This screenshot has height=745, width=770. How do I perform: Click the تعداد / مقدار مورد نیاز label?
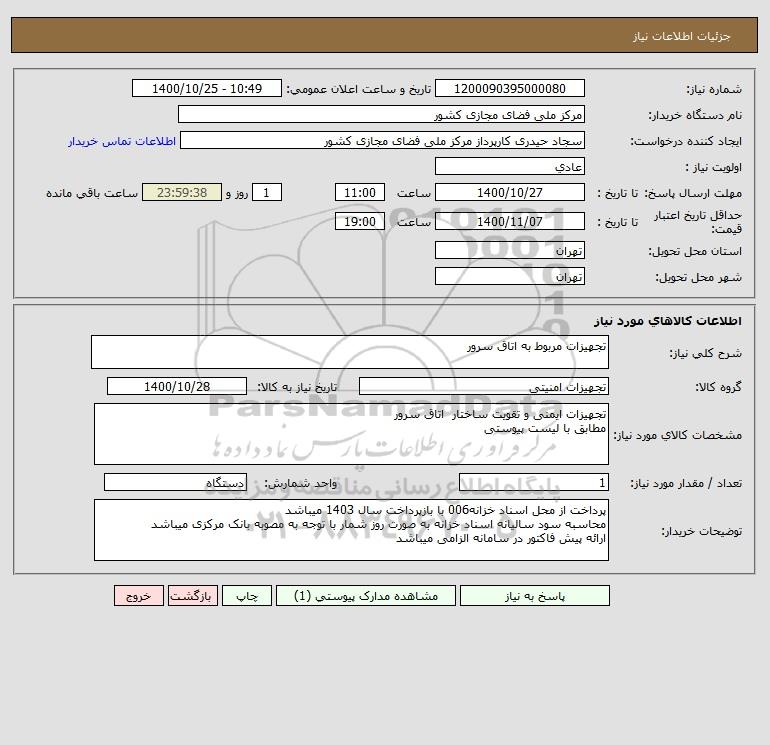(x=686, y=483)
